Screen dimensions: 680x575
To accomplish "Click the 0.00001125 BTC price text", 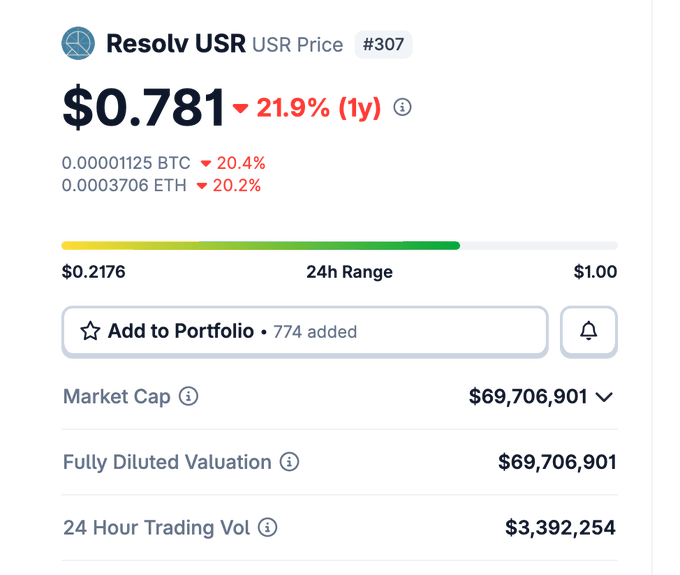I will (x=126, y=163).
